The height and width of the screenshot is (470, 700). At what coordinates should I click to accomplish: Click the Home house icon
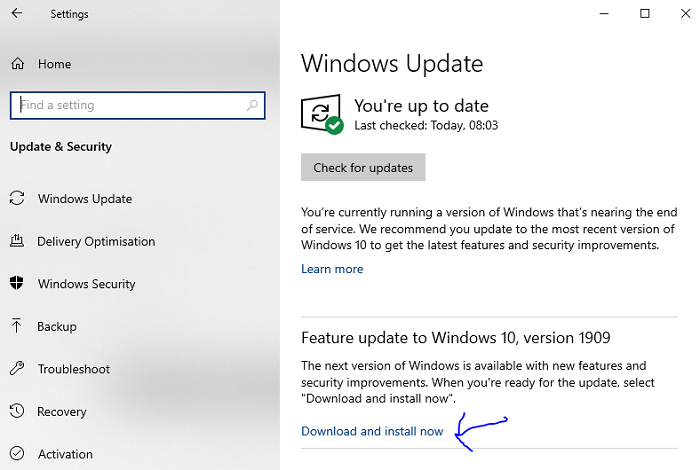tap(17, 64)
